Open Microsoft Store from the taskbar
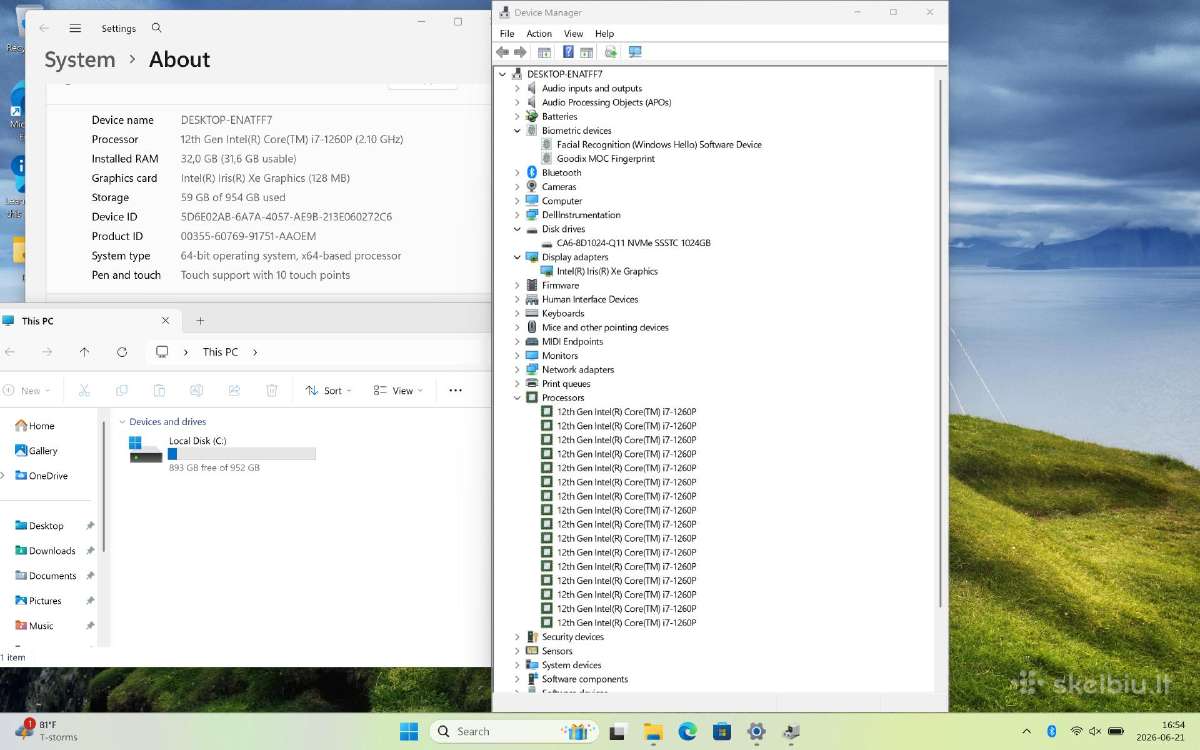 tap(721, 731)
